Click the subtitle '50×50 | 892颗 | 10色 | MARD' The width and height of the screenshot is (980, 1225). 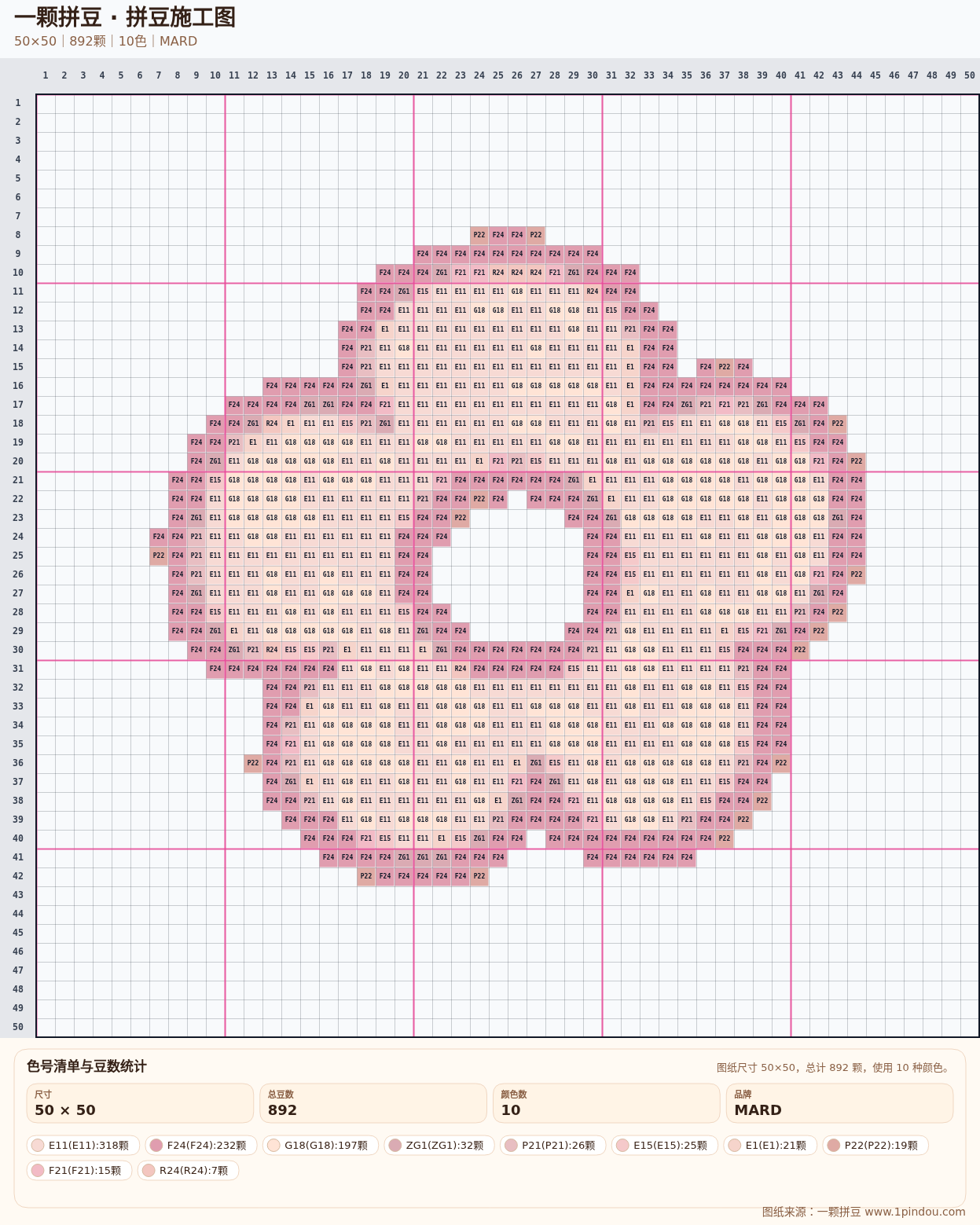(105, 41)
